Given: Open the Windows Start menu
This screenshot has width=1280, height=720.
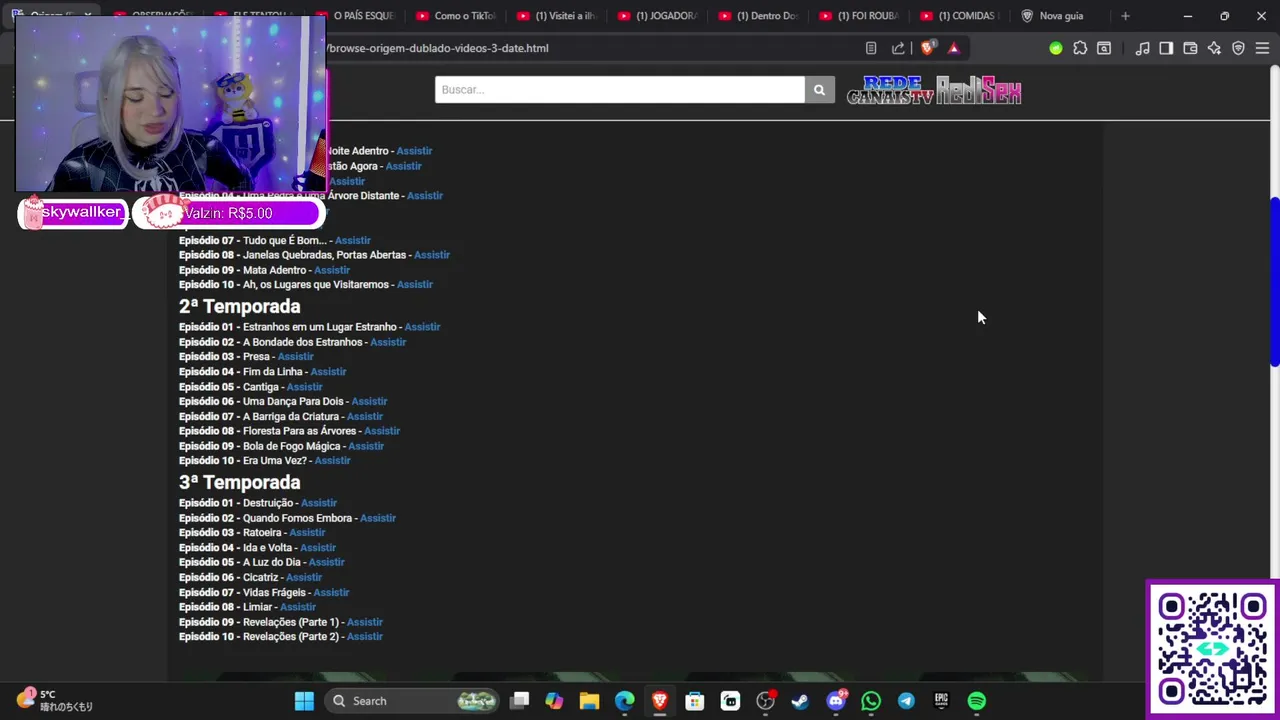Looking at the screenshot, I should [304, 701].
